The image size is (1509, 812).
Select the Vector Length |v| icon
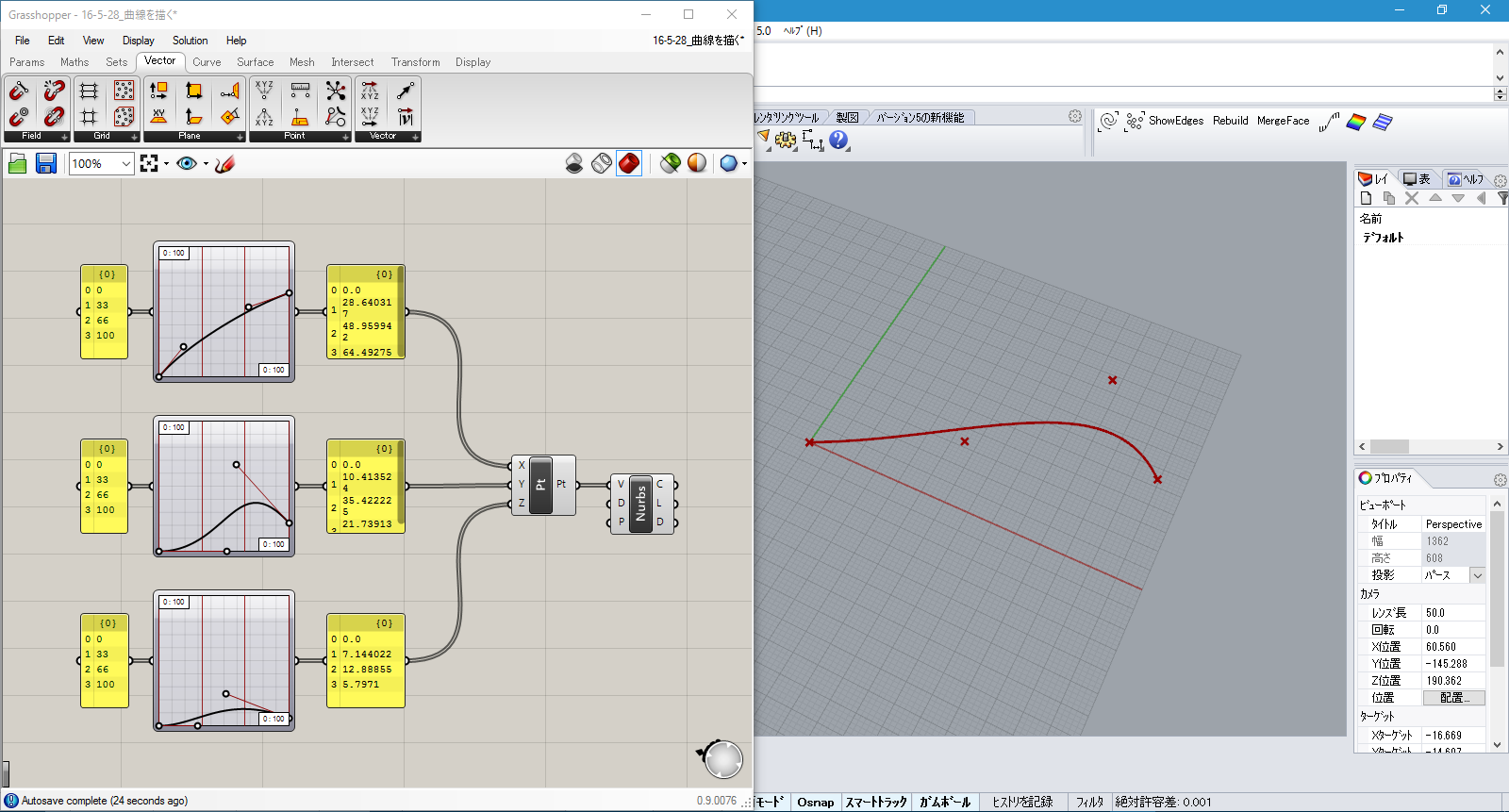[x=406, y=117]
